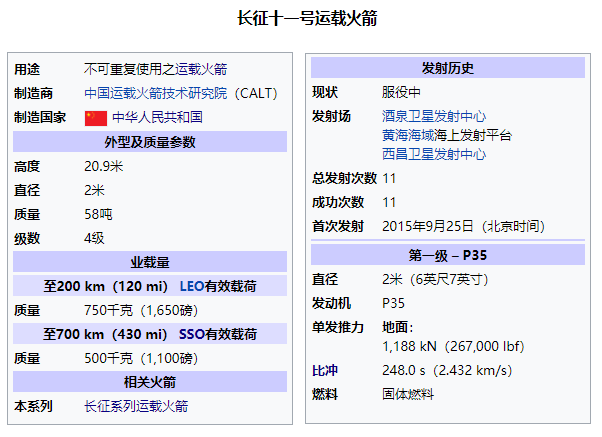Follow the SSO link in payload header
This screenshot has width=602, height=437.
click(x=192, y=334)
